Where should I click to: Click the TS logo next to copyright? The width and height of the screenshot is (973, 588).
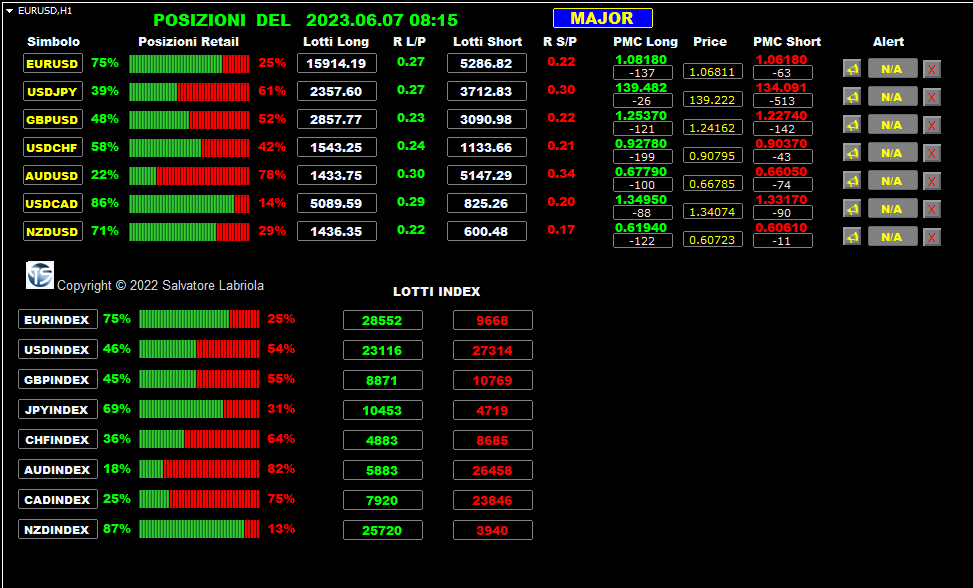[40, 275]
